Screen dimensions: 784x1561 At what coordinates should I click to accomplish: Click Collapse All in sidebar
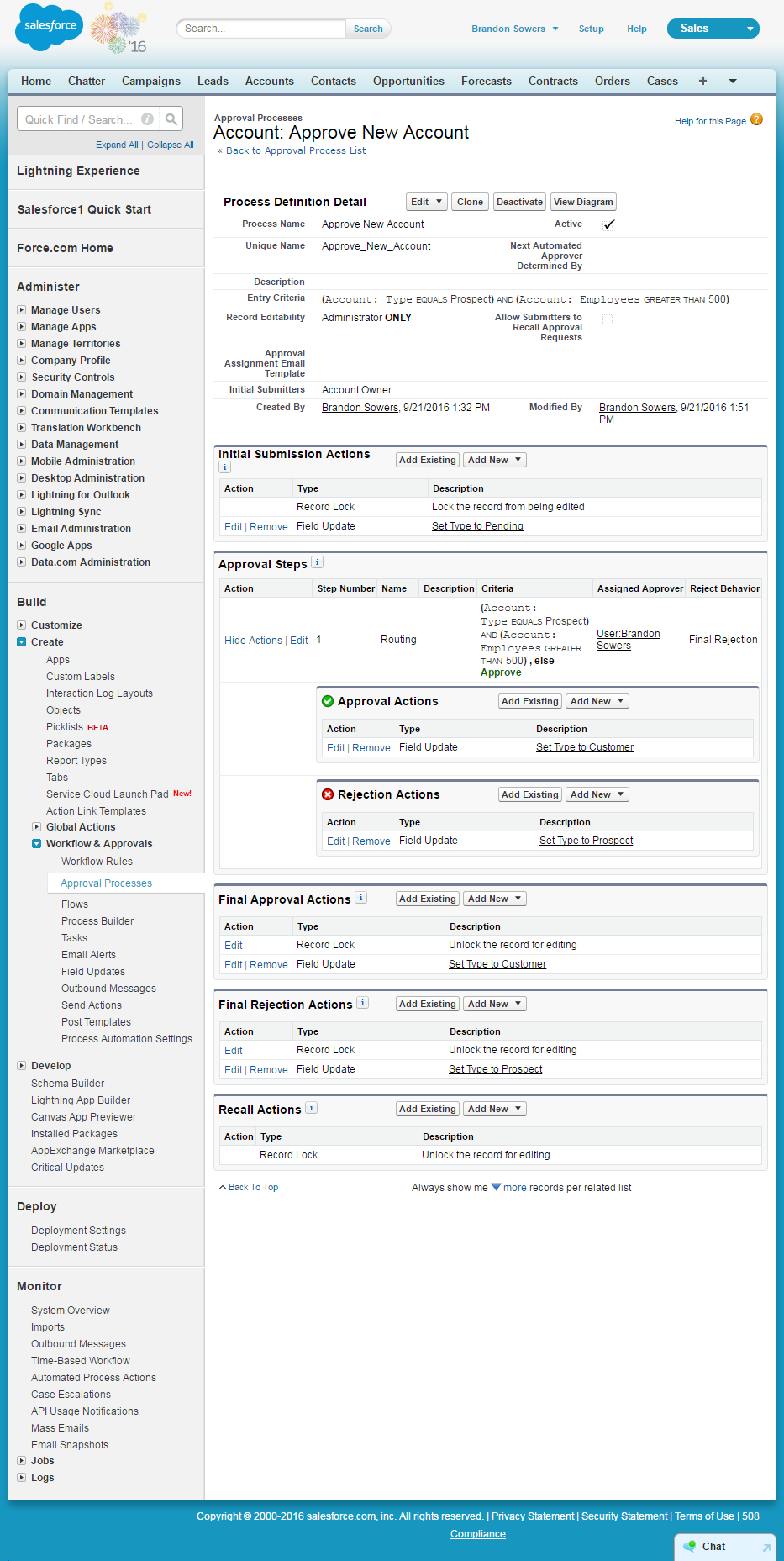(171, 145)
